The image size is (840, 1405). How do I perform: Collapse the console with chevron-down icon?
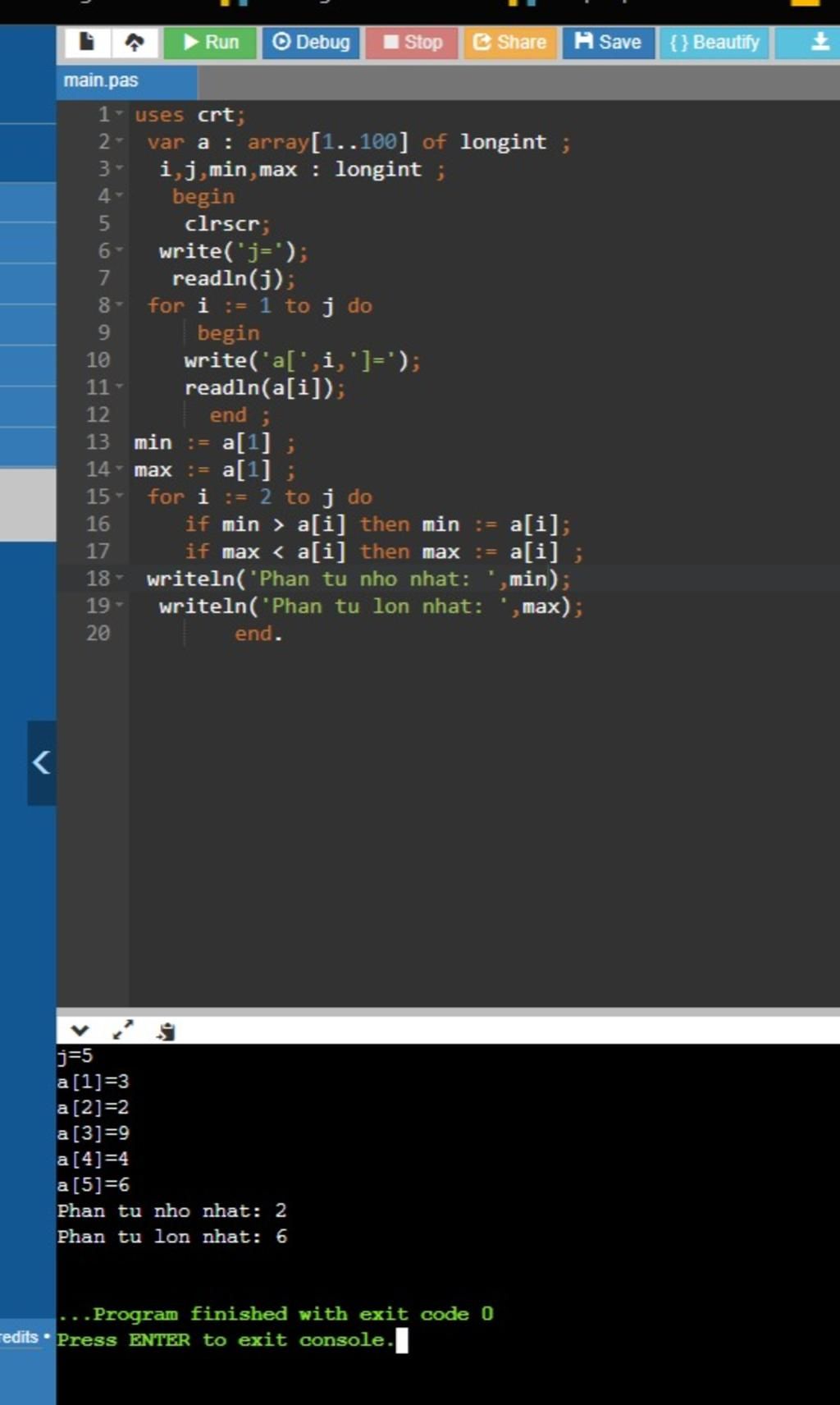click(80, 1031)
